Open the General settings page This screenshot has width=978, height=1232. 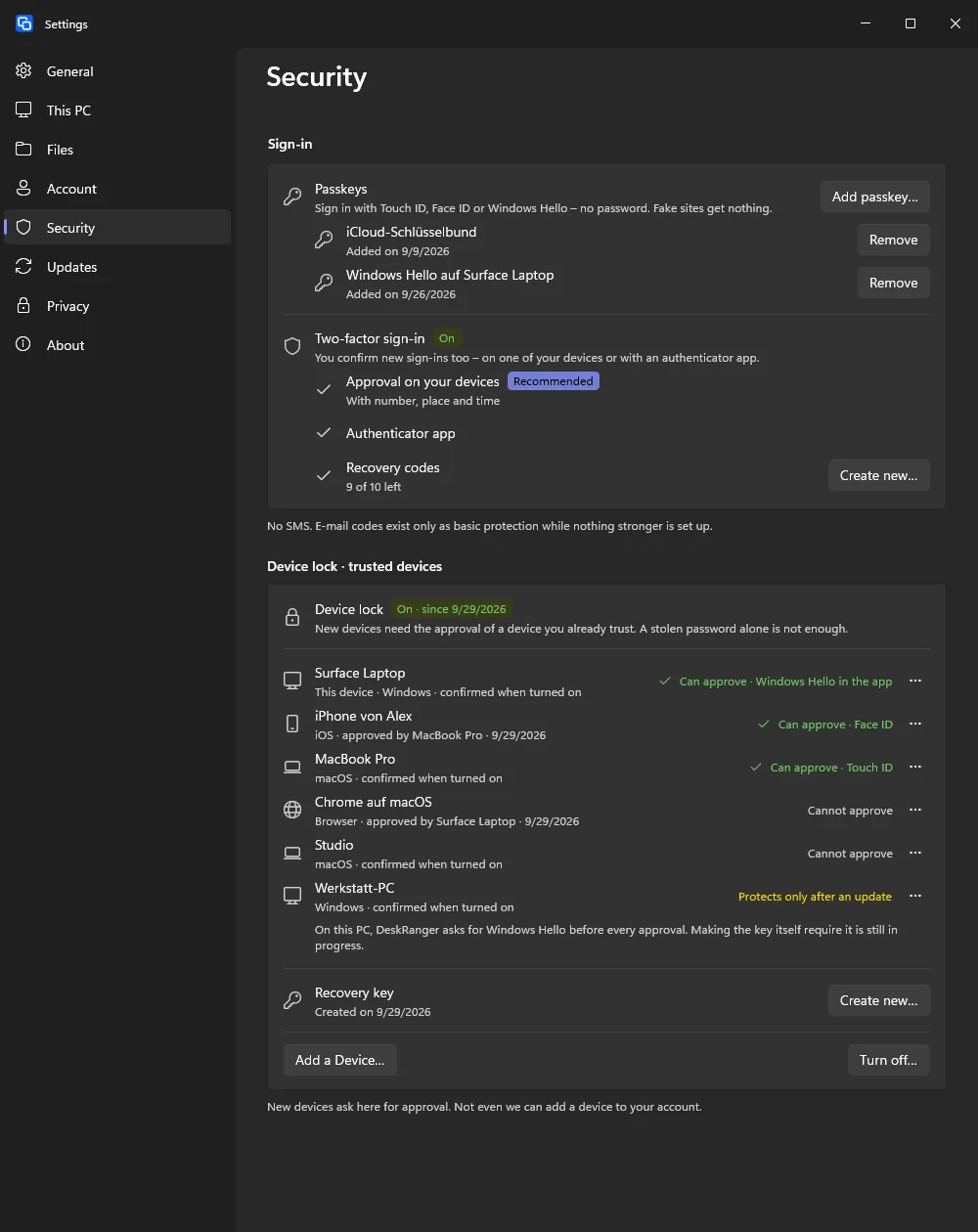coord(117,71)
